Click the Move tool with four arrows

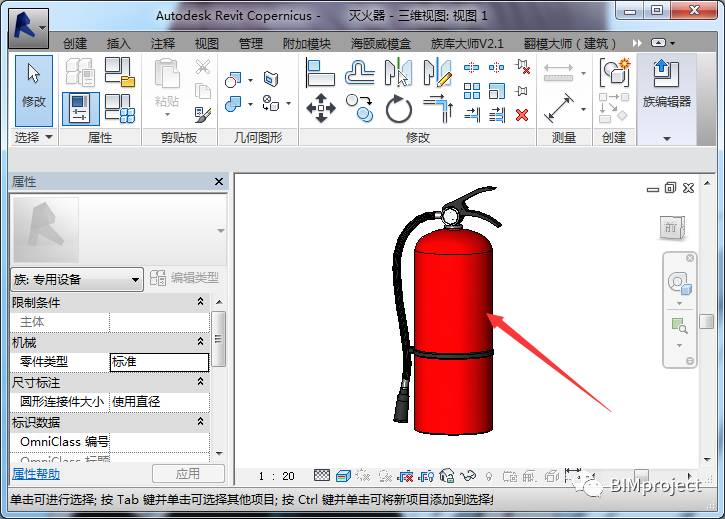(x=320, y=107)
